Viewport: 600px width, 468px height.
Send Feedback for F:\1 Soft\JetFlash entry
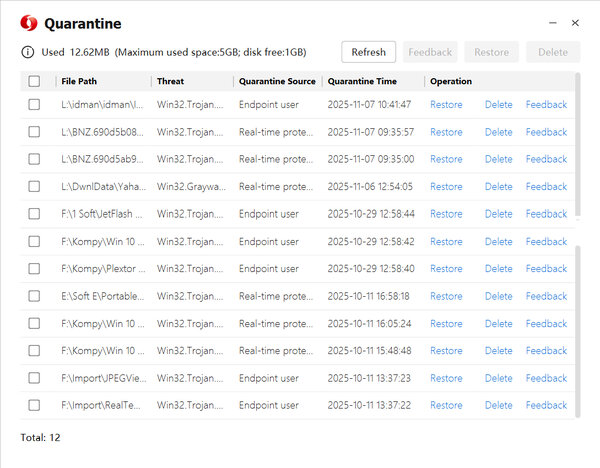click(x=546, y=214)
